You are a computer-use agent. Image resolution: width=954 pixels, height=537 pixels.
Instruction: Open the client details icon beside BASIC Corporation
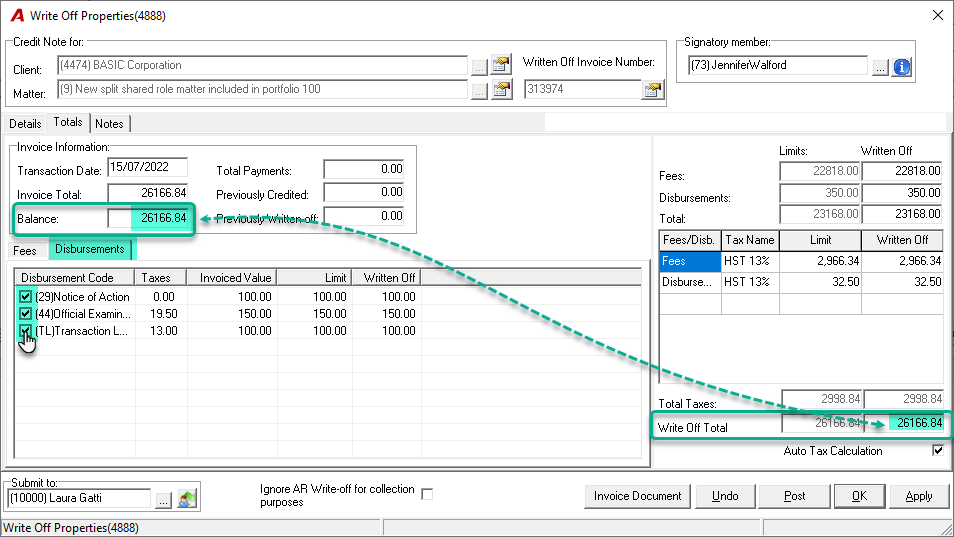pos(501,64)
